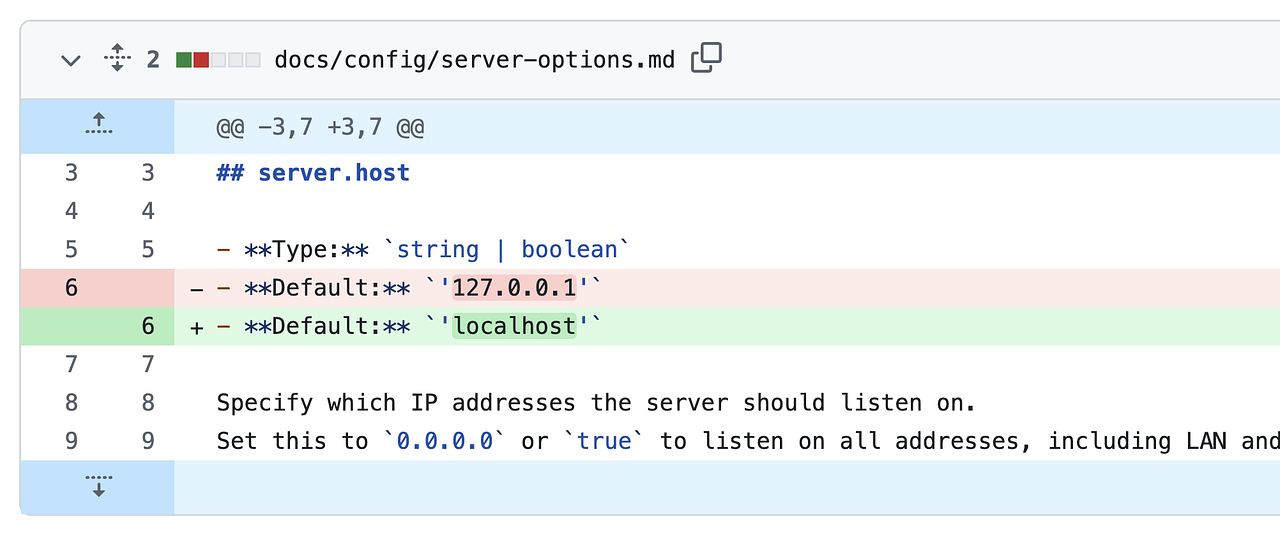Collapse the server-options.md file diff

[70, 60]
